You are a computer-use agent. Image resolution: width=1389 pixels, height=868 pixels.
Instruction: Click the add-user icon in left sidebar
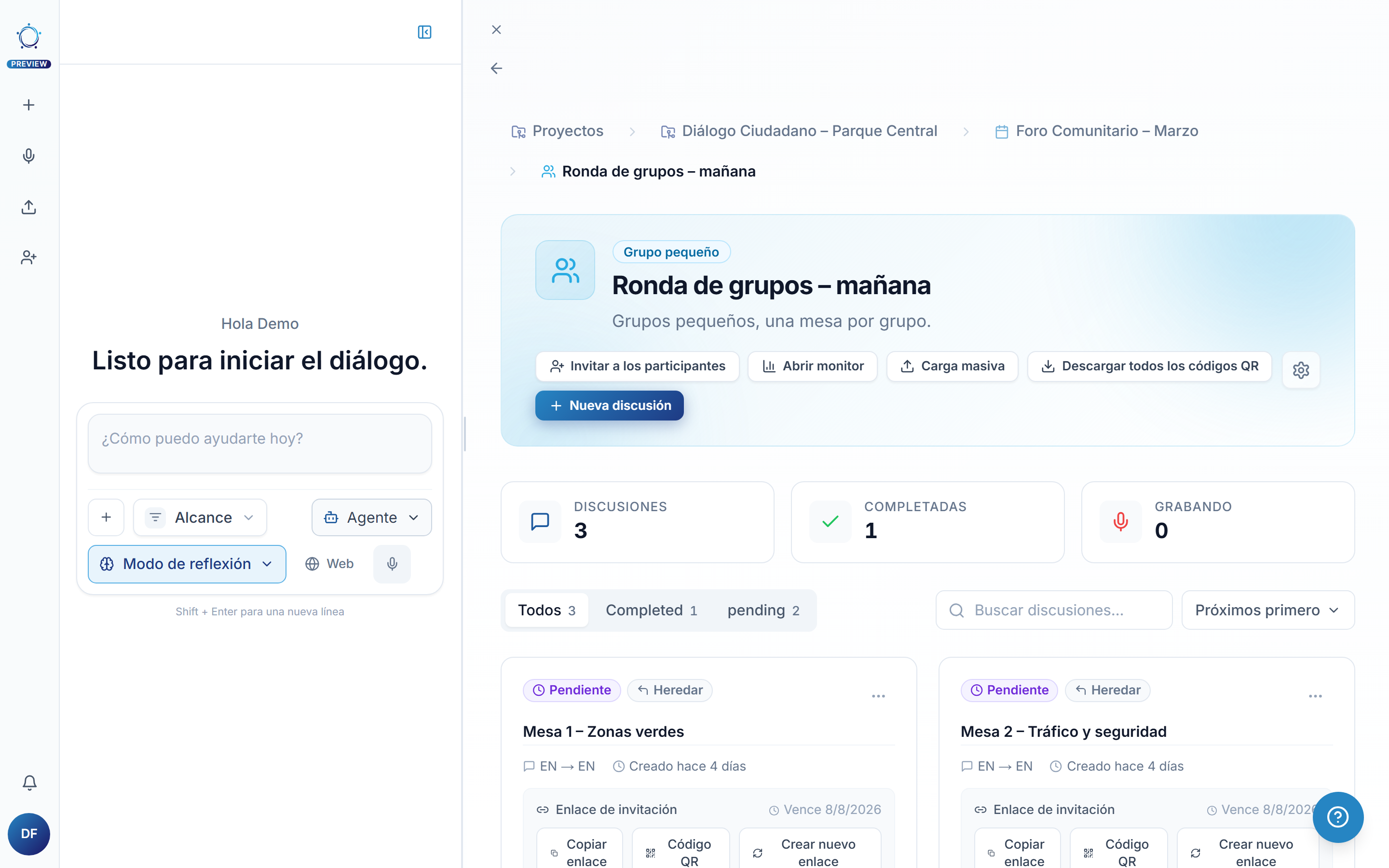click(29, 257)
